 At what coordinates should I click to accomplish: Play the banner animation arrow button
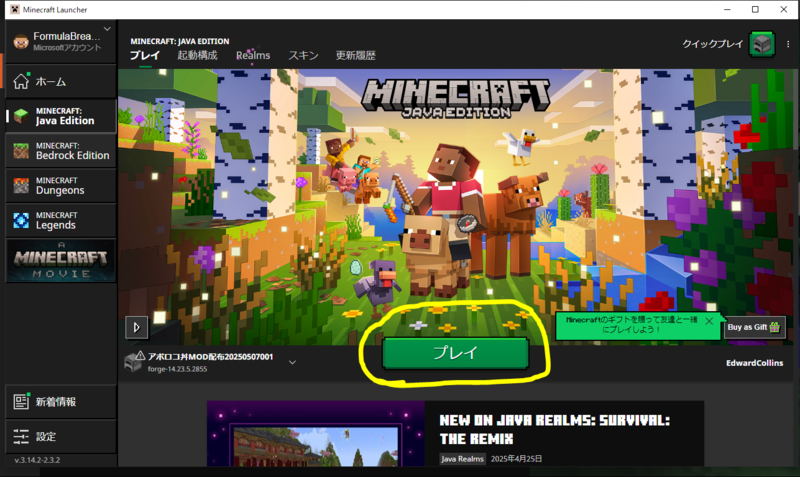click(x=137, y=328)
